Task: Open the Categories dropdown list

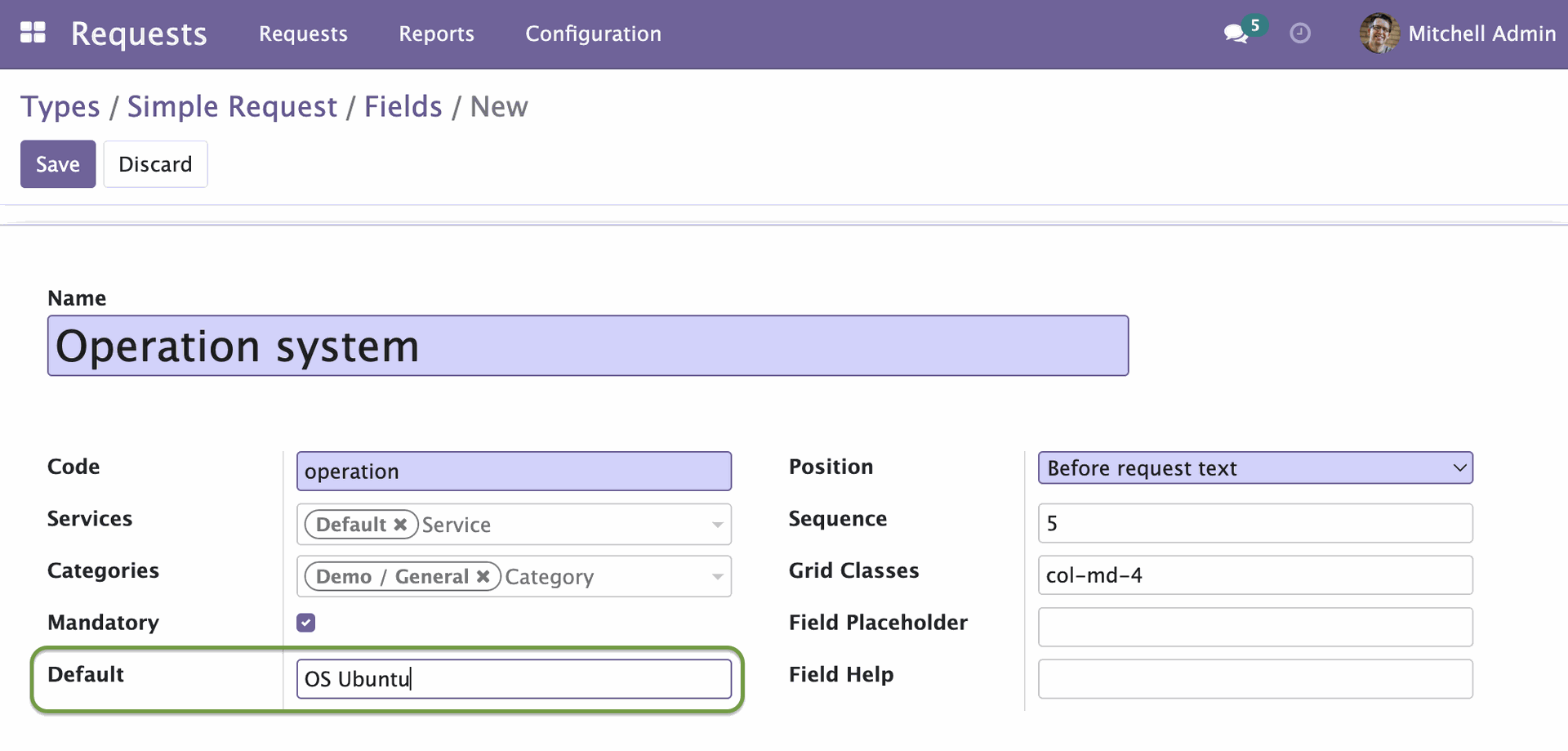Action: (717, 576)
